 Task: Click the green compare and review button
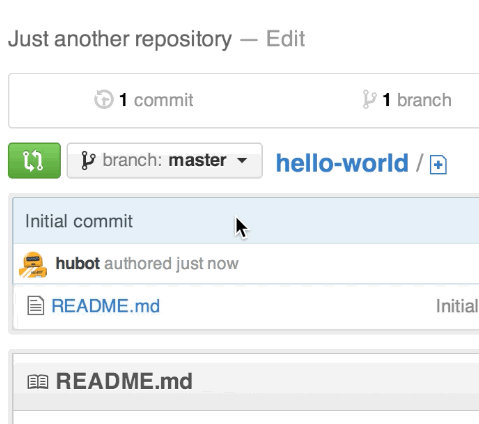click(34, 161)
